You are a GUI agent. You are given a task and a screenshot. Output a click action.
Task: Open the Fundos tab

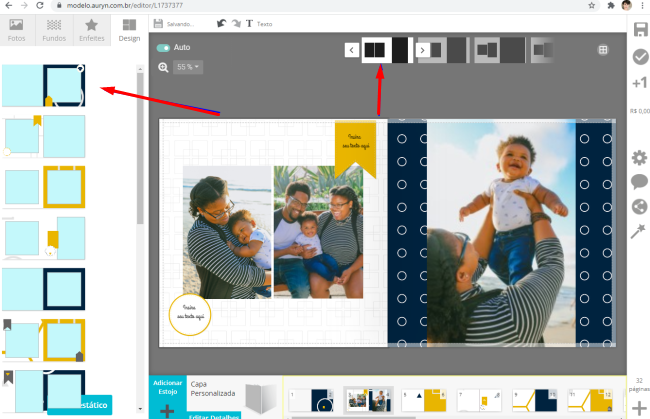pos(54,30)
